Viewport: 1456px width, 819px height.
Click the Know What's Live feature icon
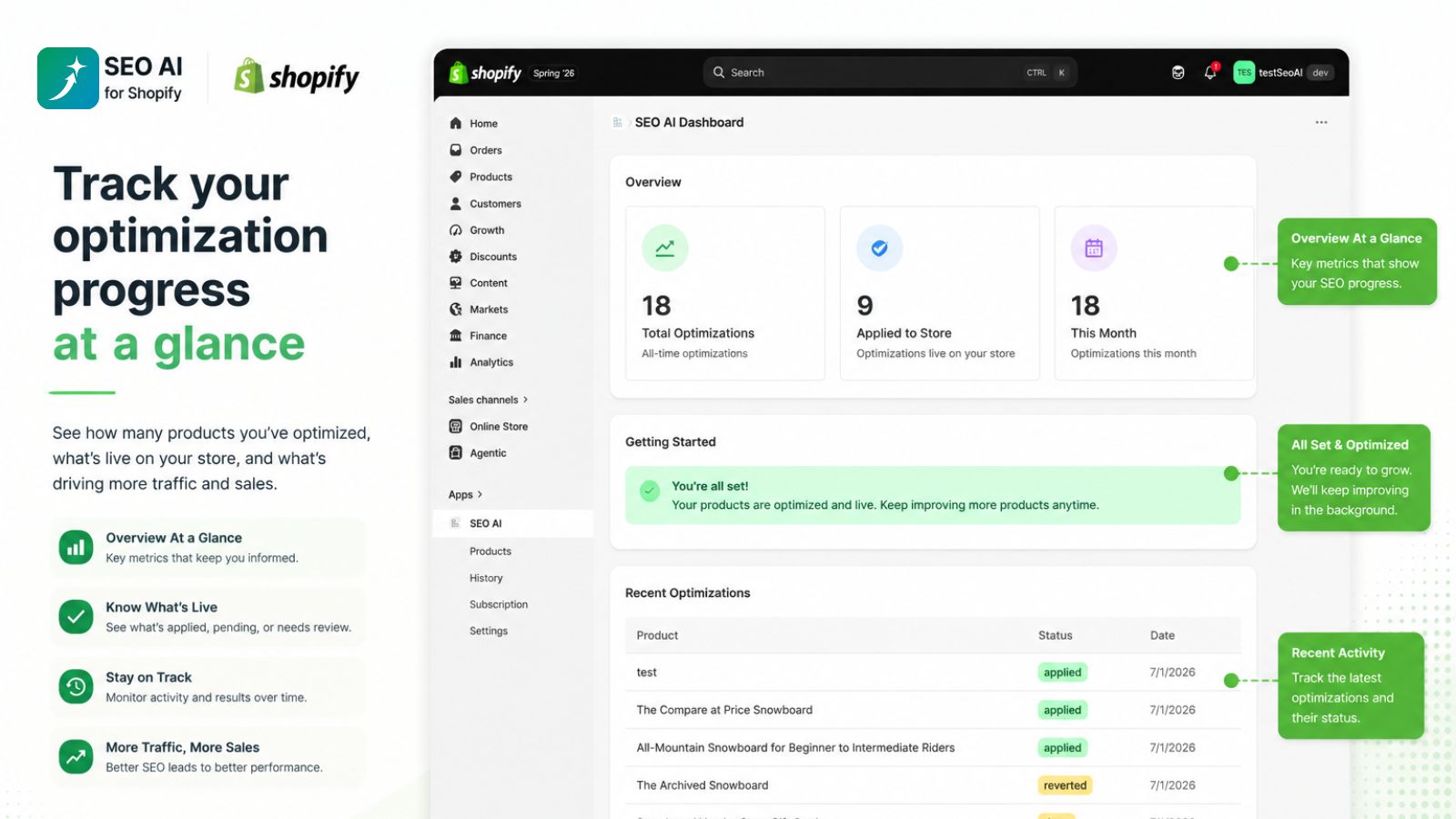pos(76,617)
